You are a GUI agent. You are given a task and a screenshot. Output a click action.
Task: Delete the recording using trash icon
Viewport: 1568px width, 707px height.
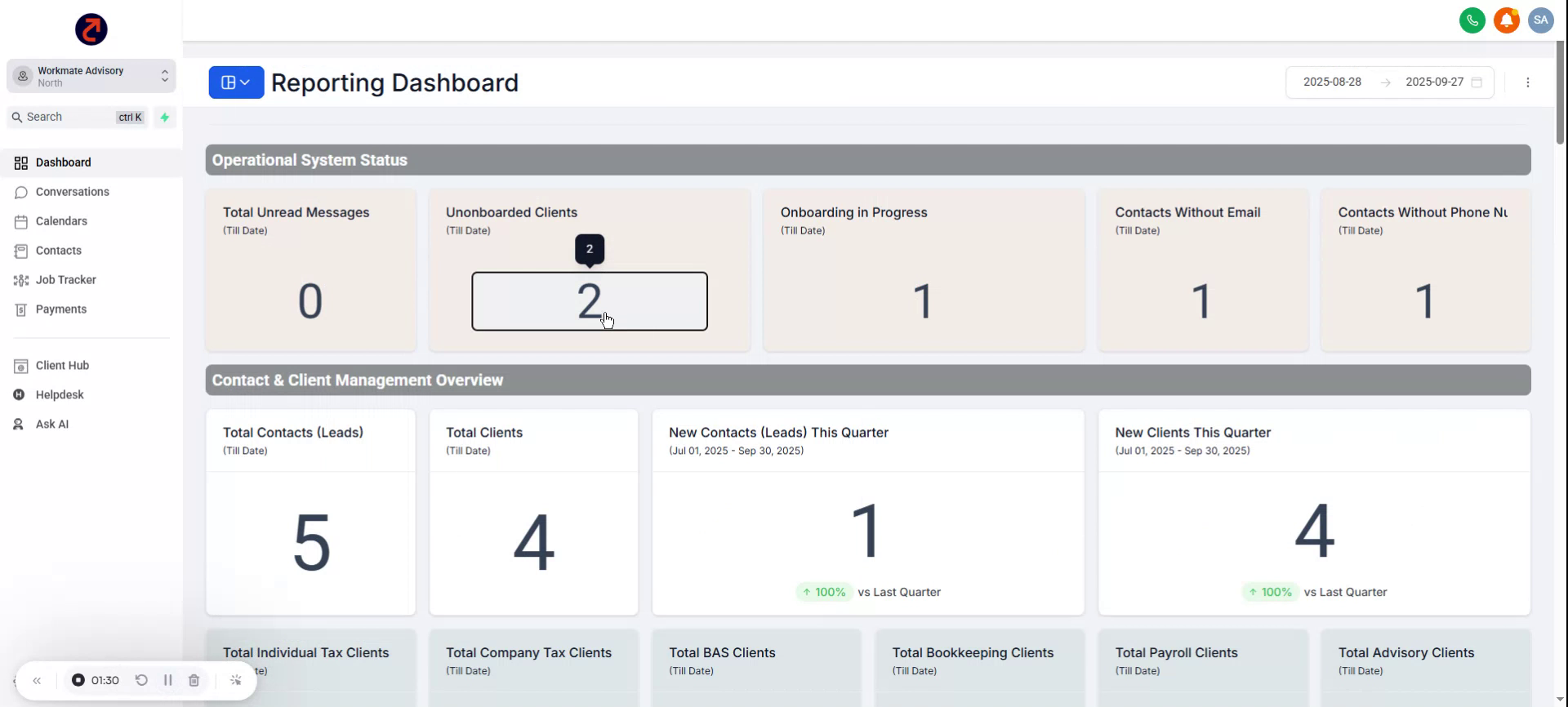tap(194, 680)
